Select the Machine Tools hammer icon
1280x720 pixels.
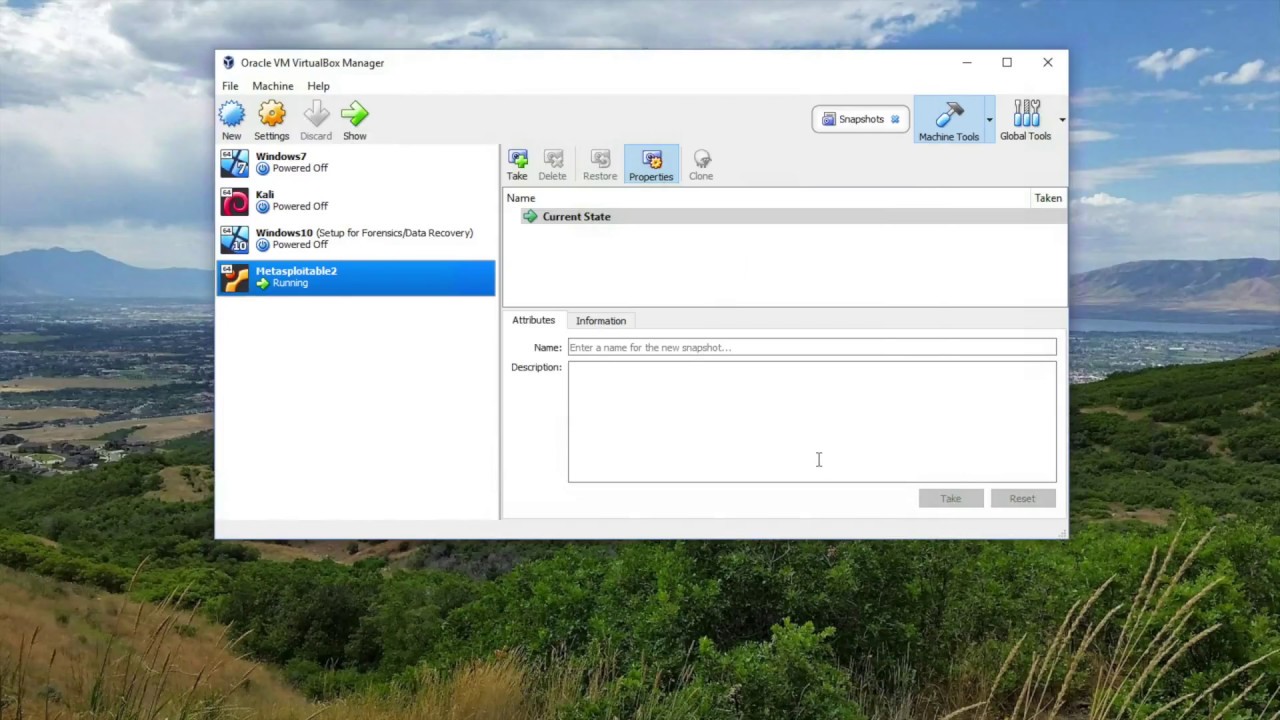point(949,115)
